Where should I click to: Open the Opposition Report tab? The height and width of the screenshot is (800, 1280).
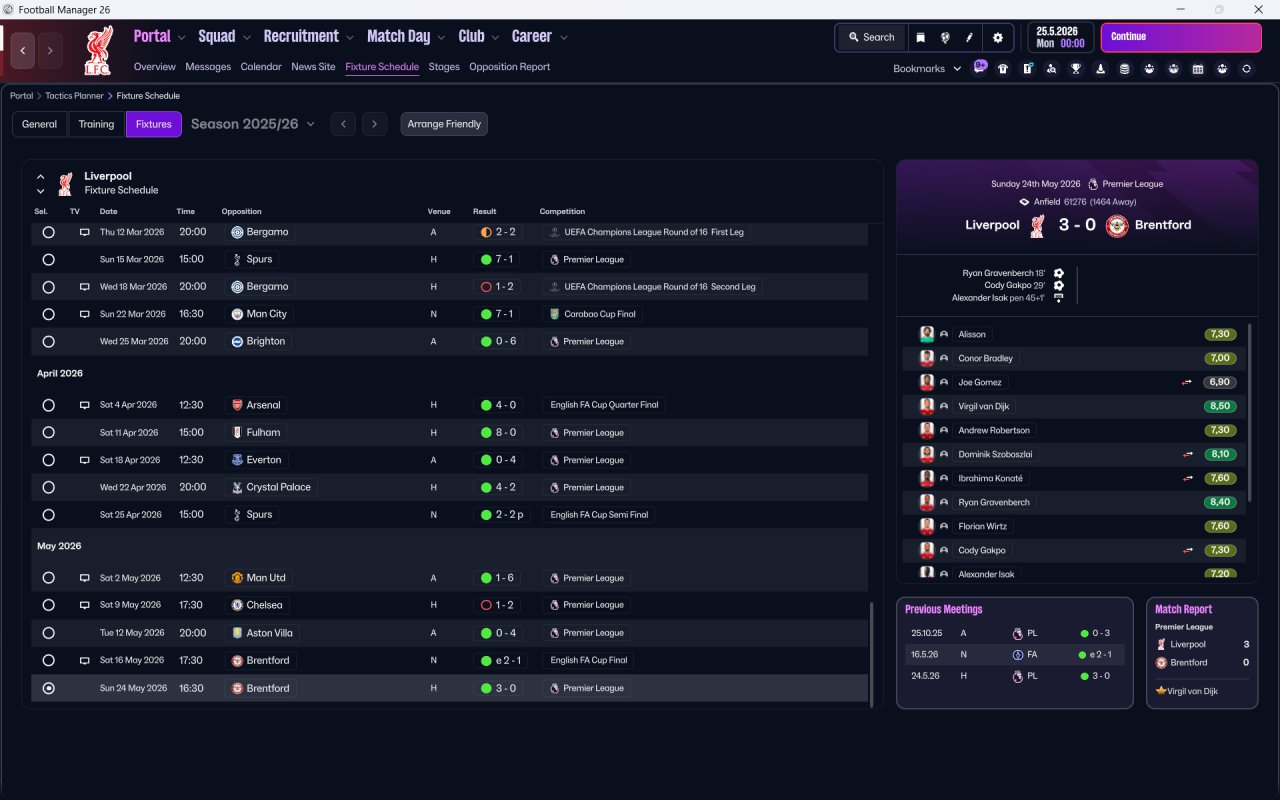(510, 67)
